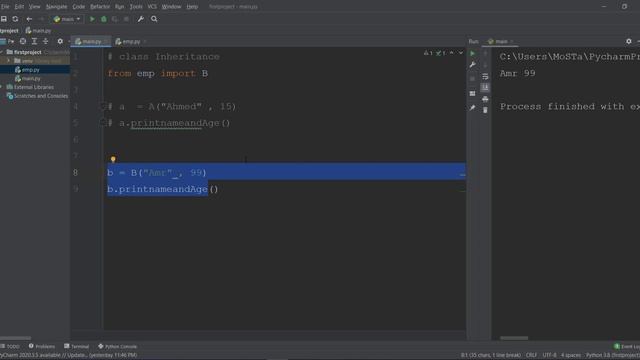640x360 pixels.
Task: Open the View menu
Action: coord(34,7)
